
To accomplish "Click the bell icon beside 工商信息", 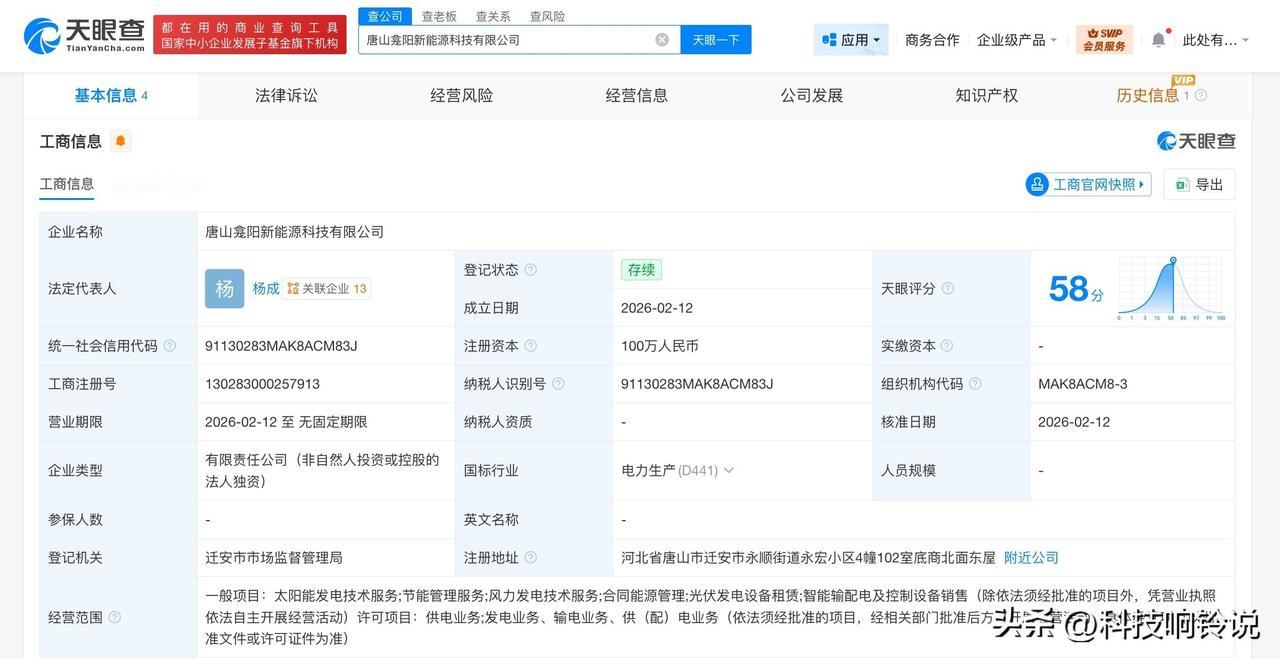I will 120,141.
